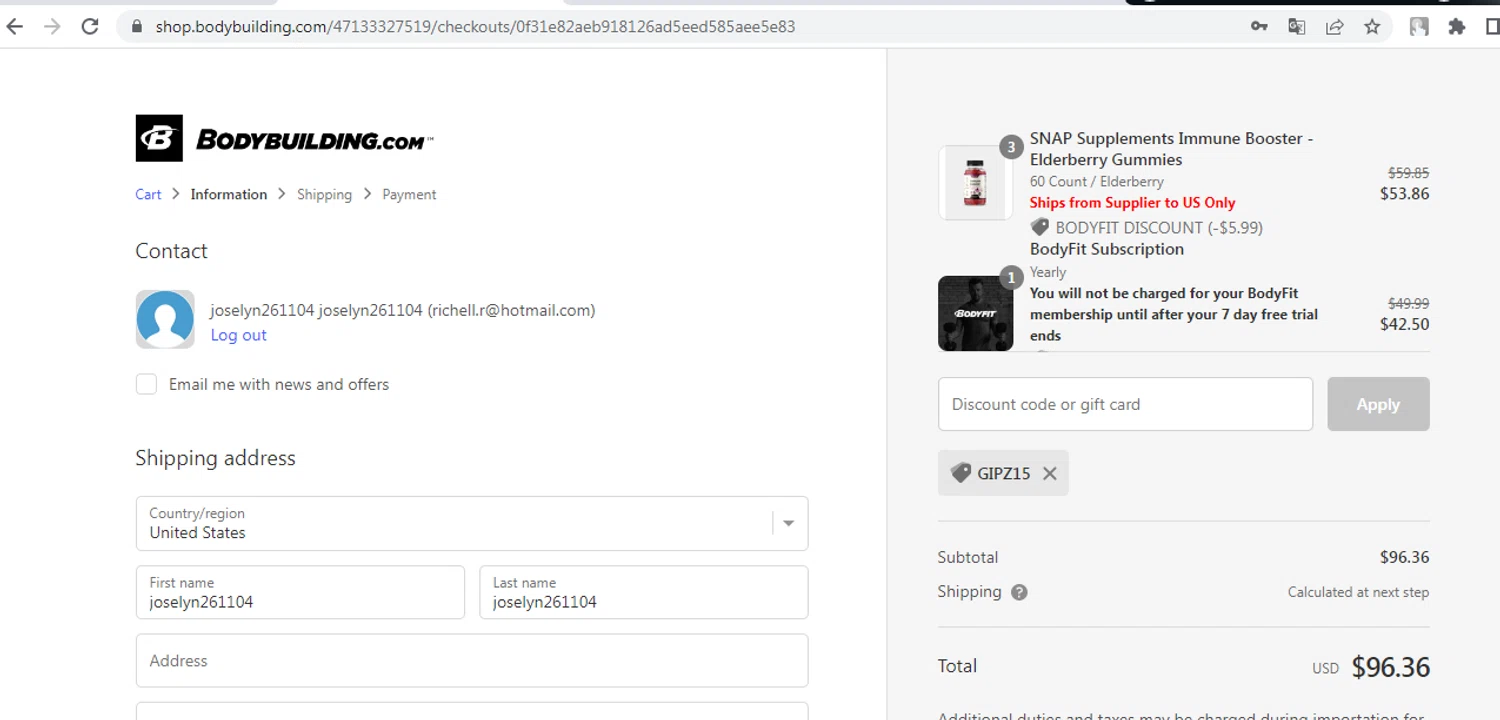Click the browser address bar URL
Image resolution: width=1500 pixels, height=720 pixels.
click(x=475, y=27)
